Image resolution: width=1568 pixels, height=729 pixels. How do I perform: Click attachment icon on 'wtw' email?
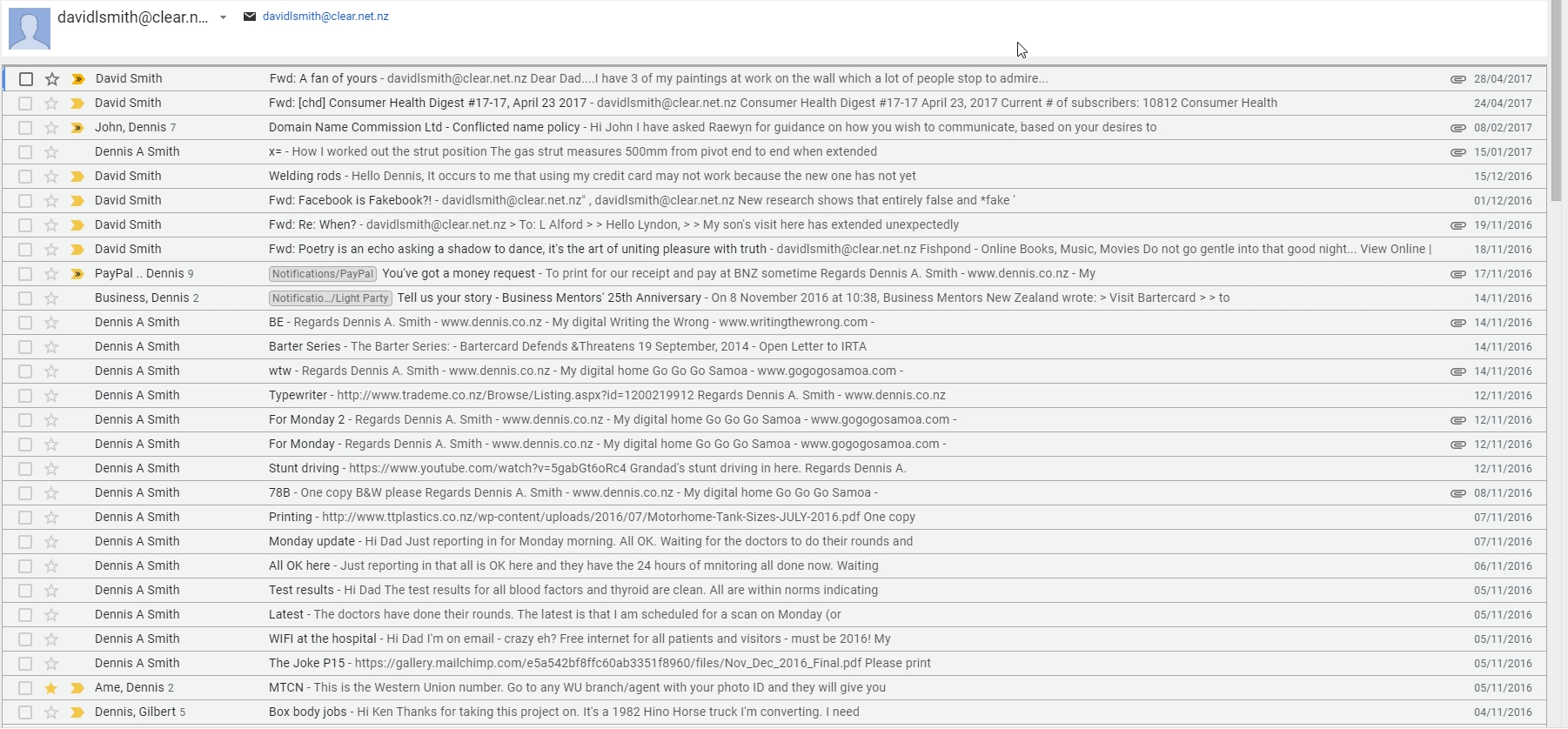[x=1458, y=371]
